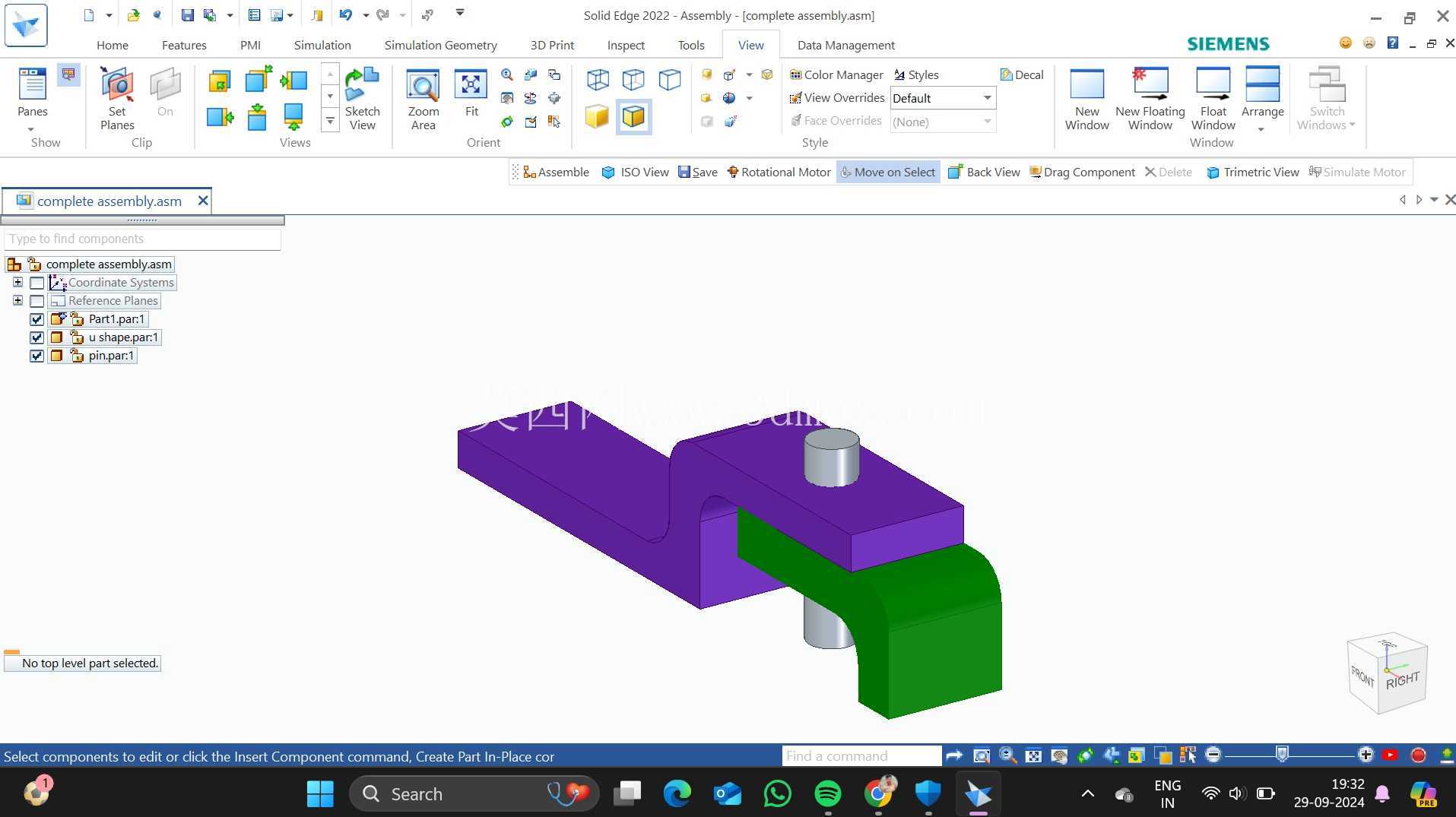
Task: Open the Styles dialog
Action: pos(916,74)
